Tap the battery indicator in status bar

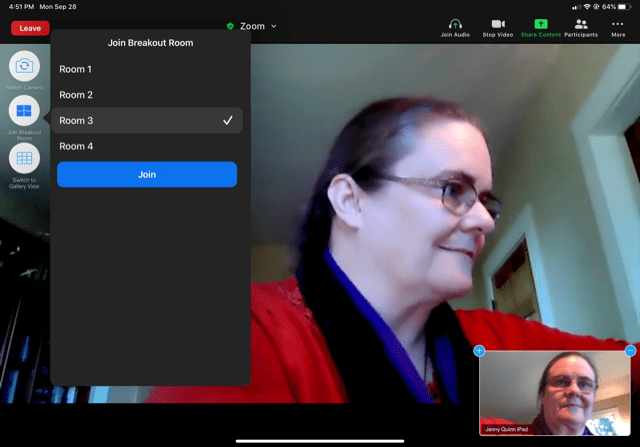point(625,6)
